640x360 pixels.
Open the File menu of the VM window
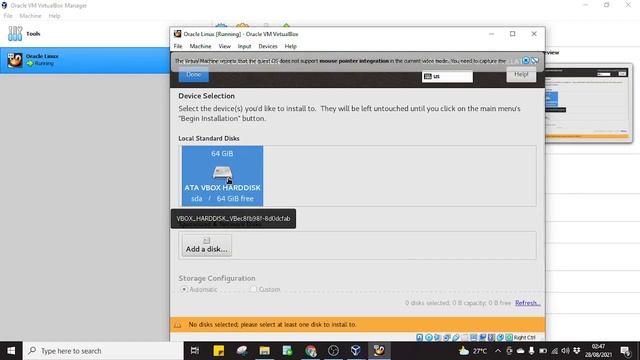[x=178, y=46]
